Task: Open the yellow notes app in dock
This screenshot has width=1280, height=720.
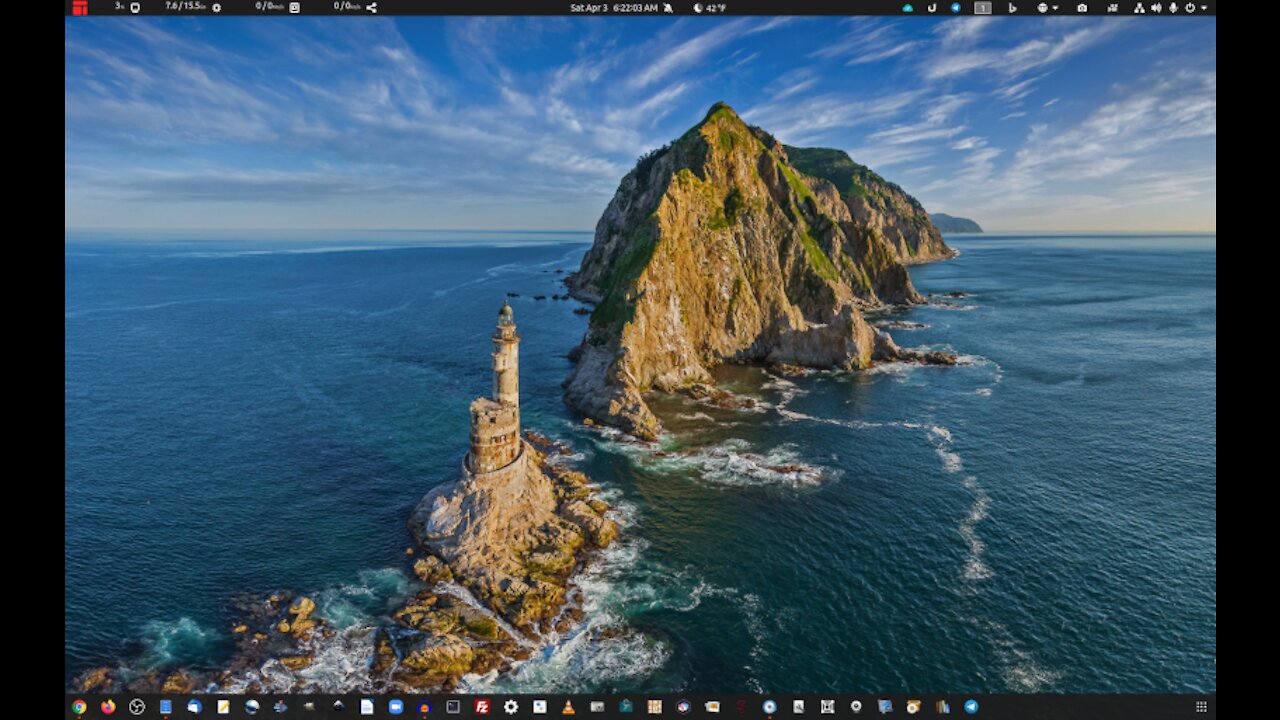Action: click(223, 707)
